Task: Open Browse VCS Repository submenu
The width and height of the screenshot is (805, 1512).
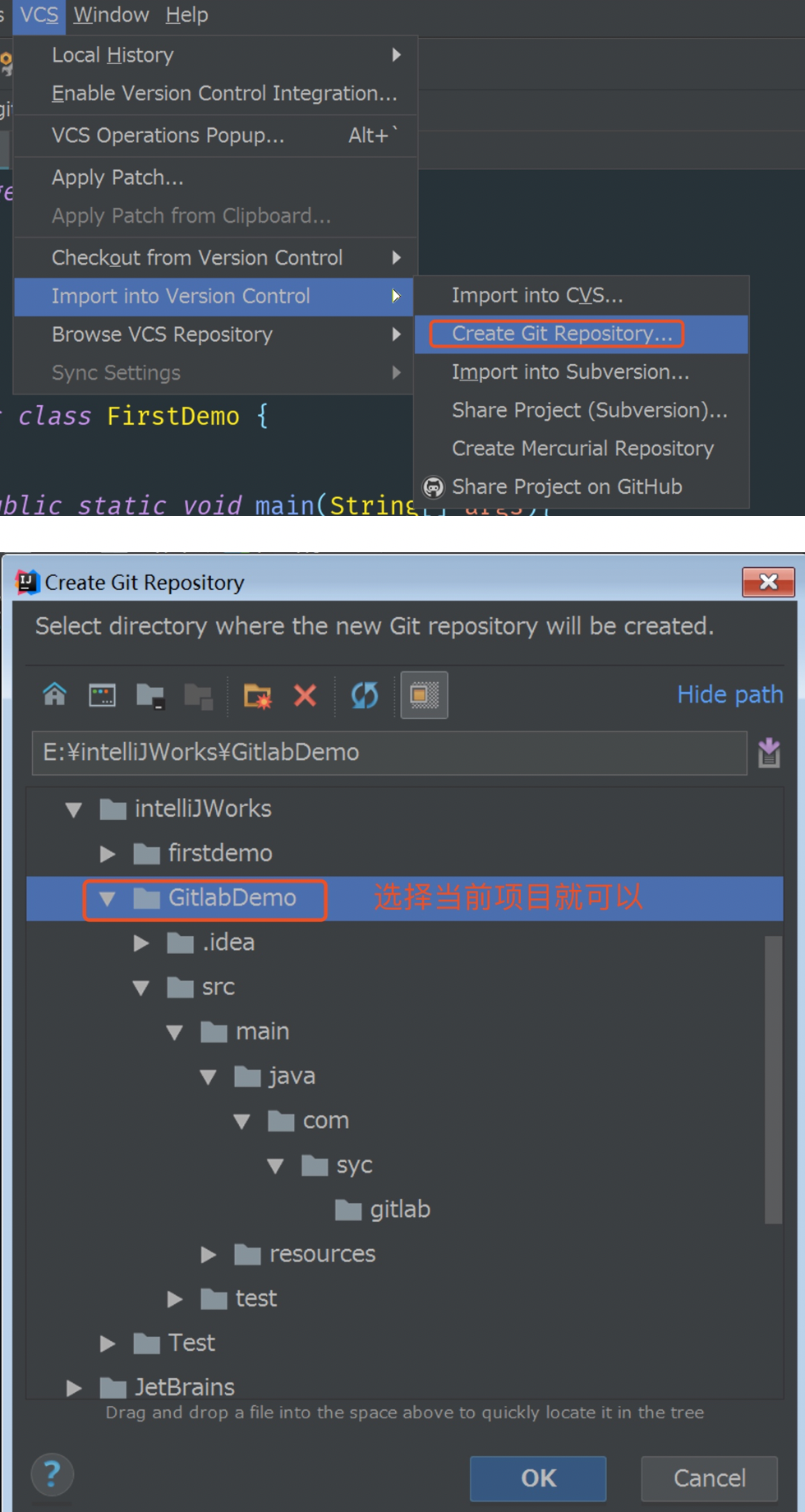Action: [x=214, y=335]
